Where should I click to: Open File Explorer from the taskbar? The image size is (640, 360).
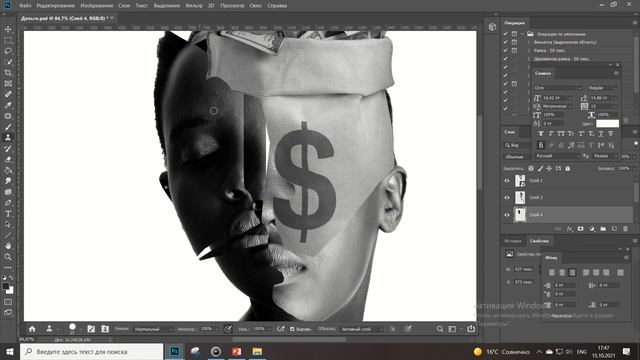tap(257, 351)
